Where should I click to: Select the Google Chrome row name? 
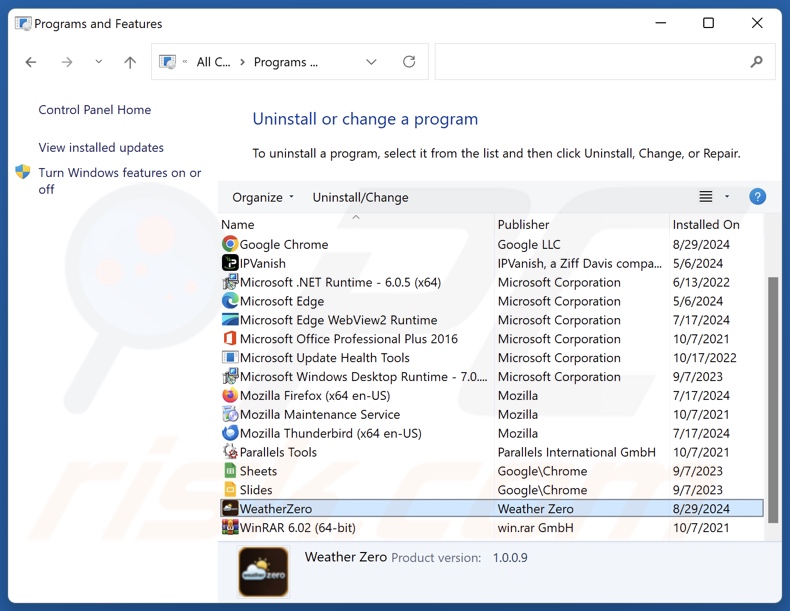click(284, 244)
